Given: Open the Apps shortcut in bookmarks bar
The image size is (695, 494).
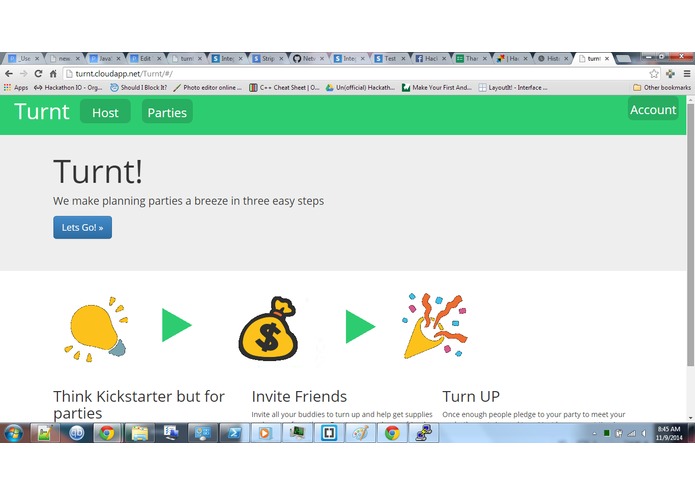Looking at the screenshot, I should (x=16, y=88).
